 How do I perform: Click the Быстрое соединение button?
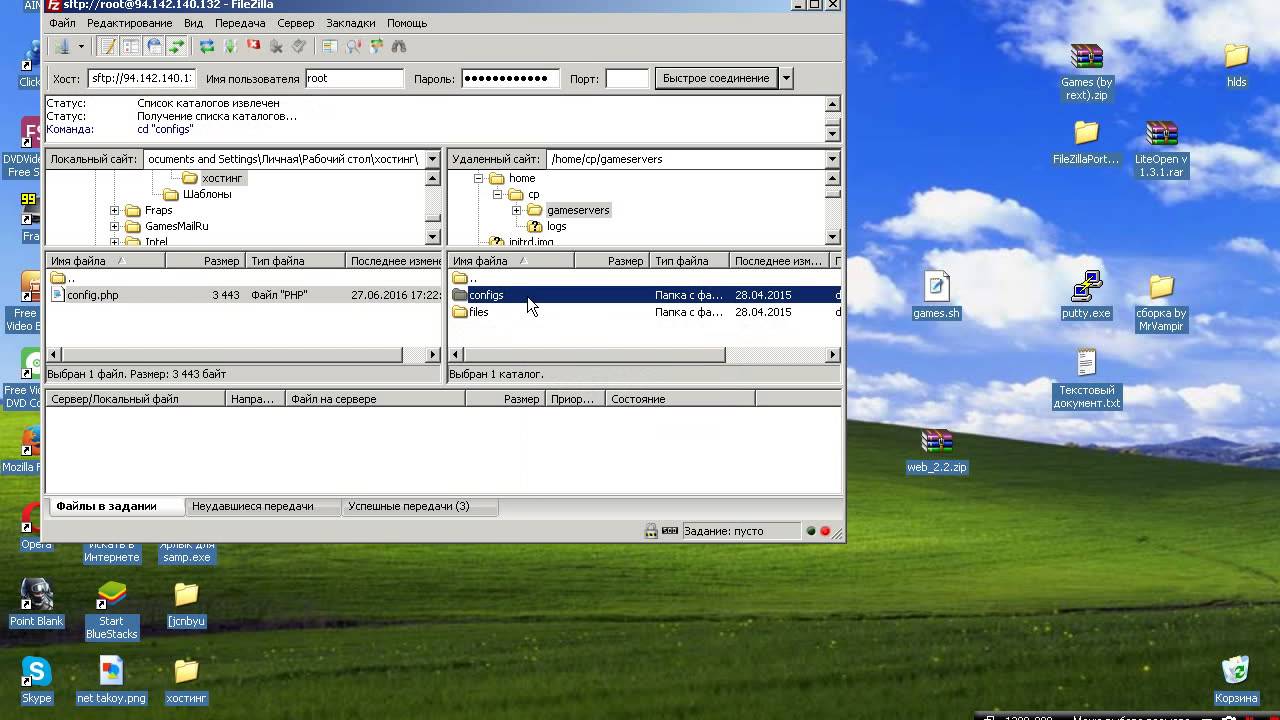716,78
